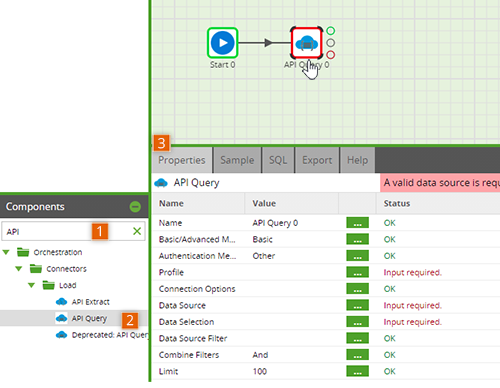Click the connector arrow between Start and API Query

(265, 43)
